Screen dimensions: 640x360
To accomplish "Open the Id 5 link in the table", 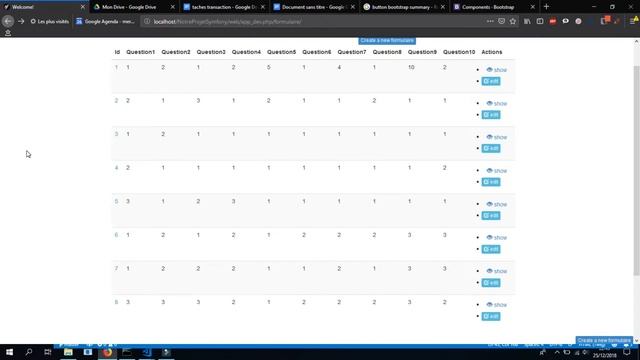I will coord(116,201).
